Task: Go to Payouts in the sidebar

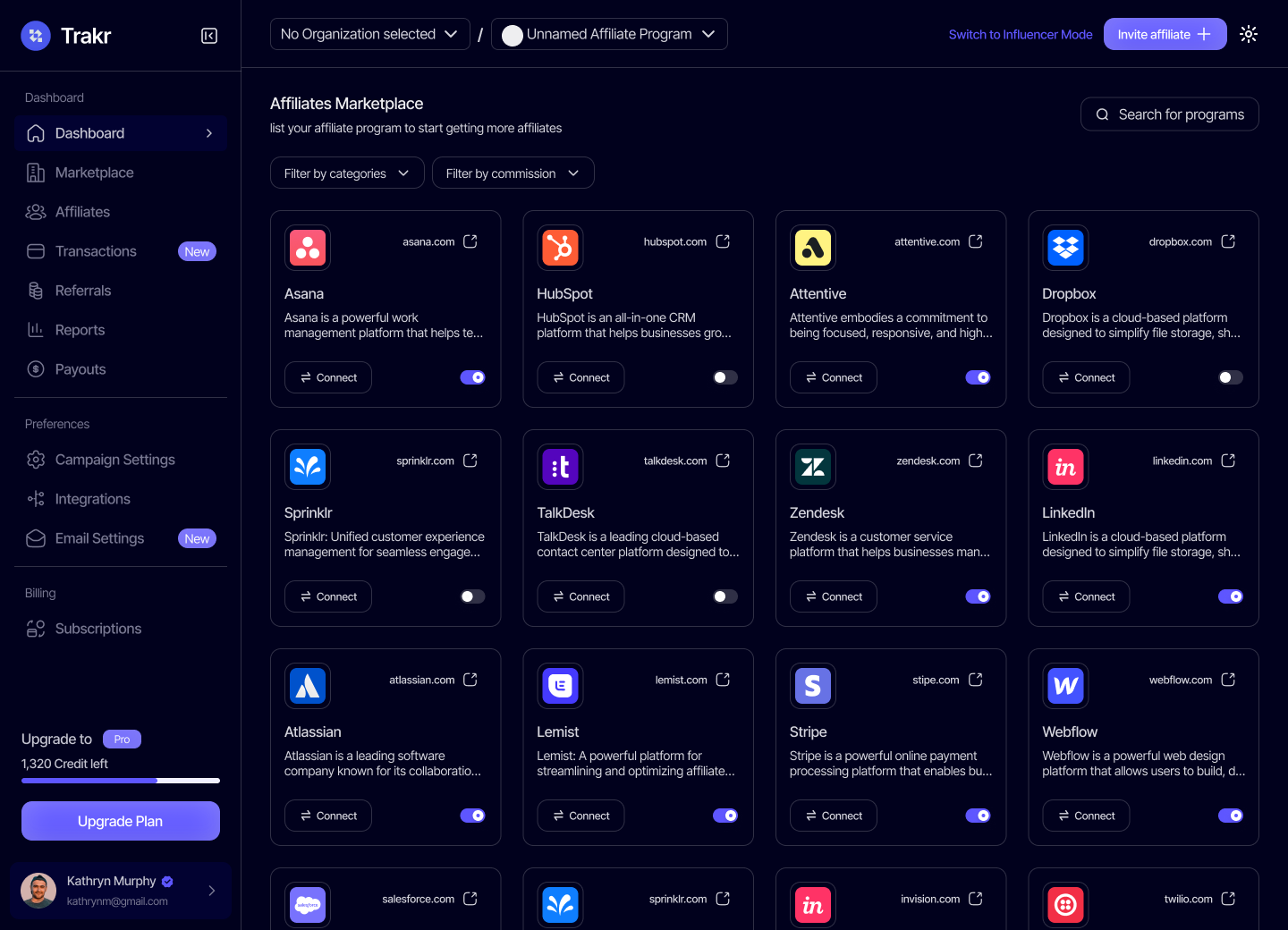Action: click(x=80, y=369)
